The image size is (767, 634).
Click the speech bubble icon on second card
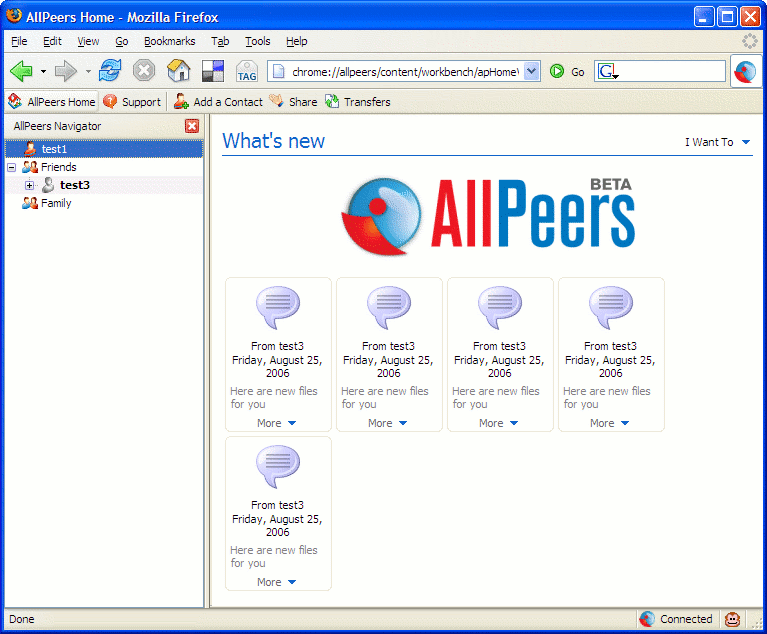tap(389, 307)
